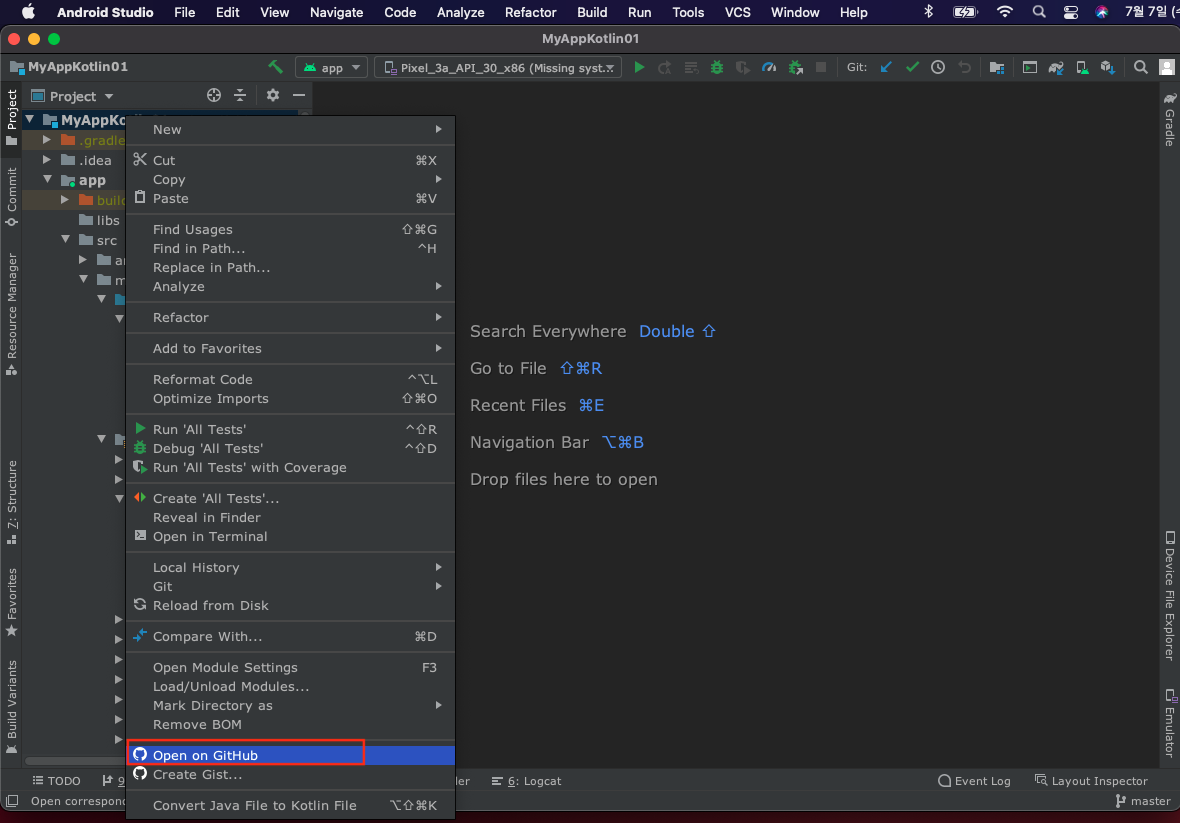Open Git Show History clock icon
The width and height of the screenshot is (1180, 823).
point(938,67)
